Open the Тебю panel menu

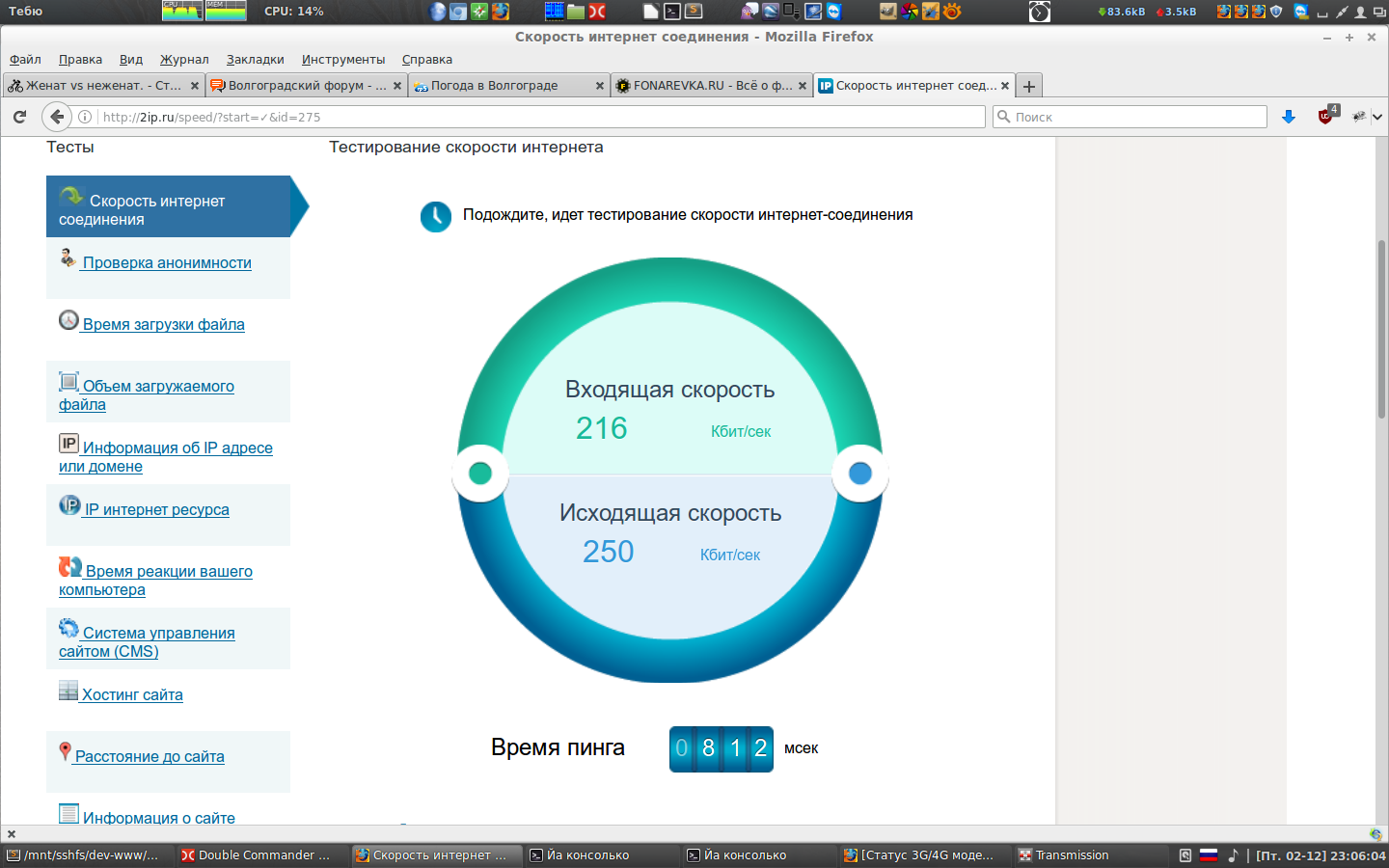tap(25, 12)
